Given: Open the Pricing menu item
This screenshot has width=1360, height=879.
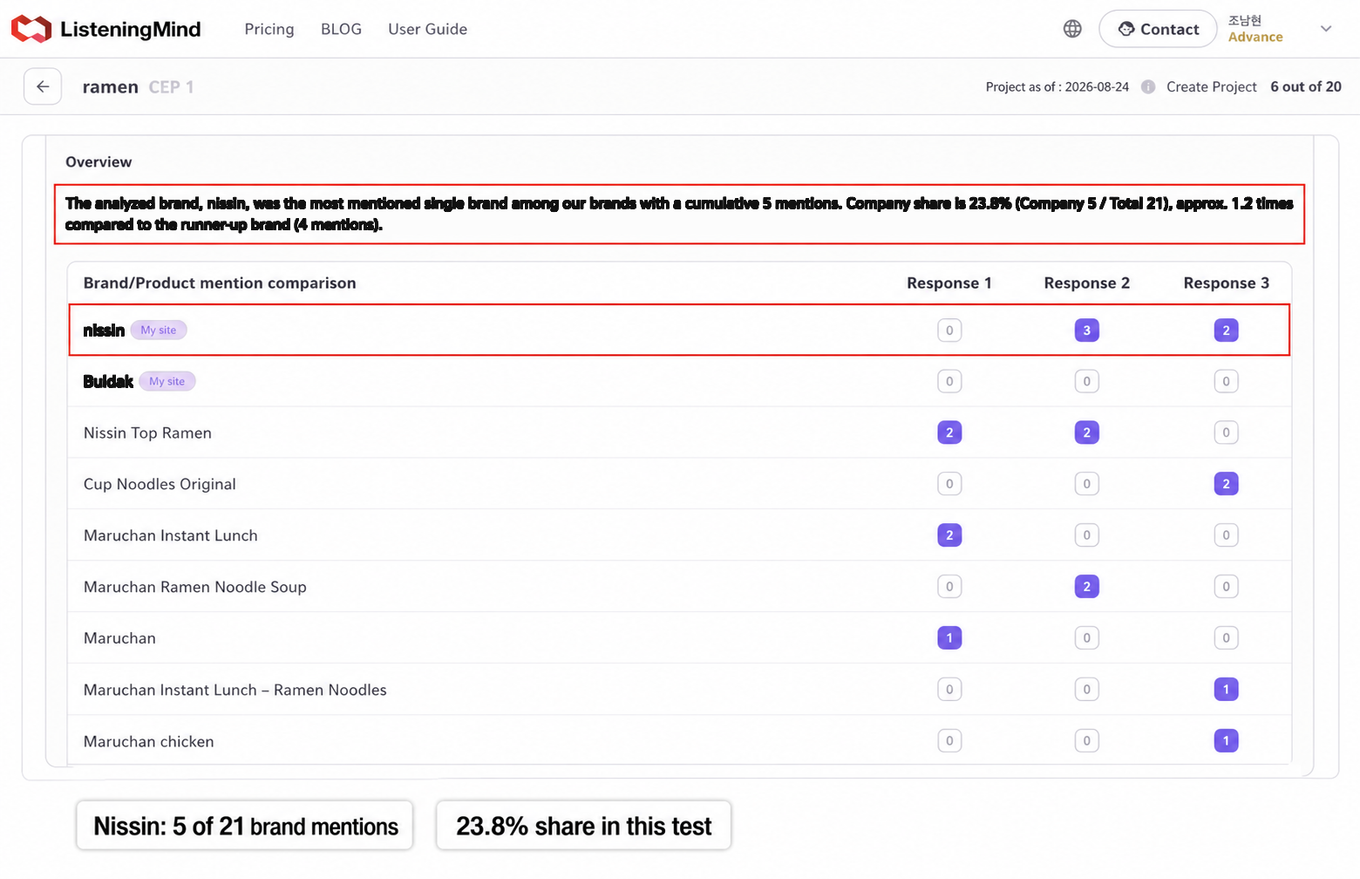Looking at the screenshot, I should tap(269, 29).
